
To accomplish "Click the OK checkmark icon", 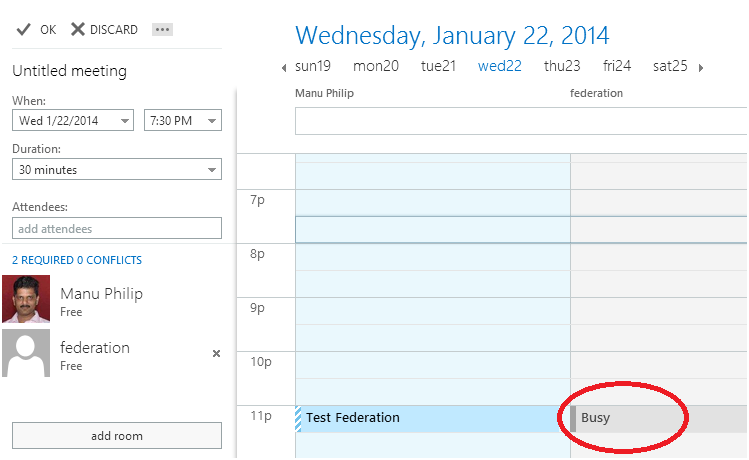I will point(22,29).
